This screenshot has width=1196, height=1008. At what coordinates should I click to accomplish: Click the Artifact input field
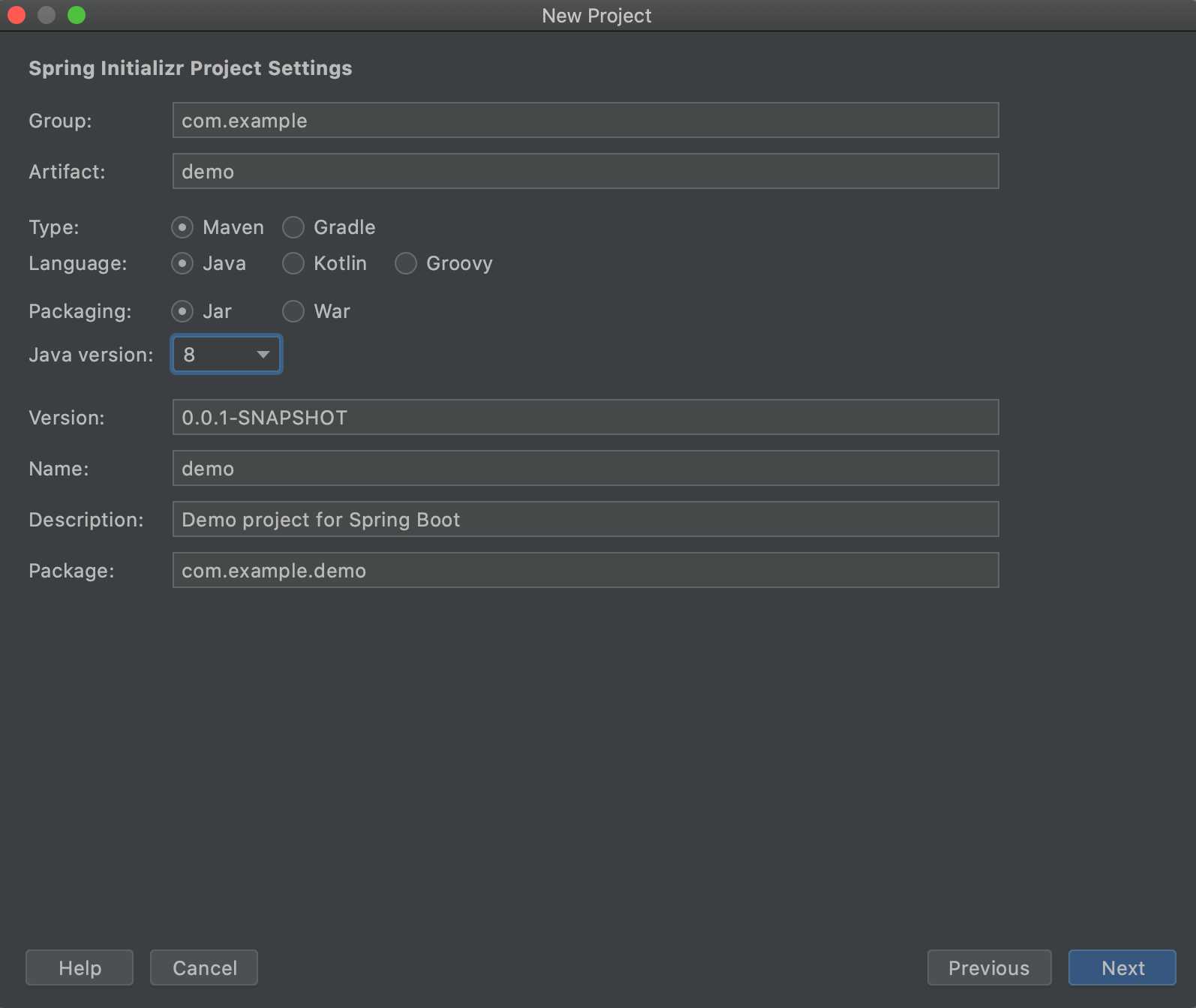tap(585, 171)
